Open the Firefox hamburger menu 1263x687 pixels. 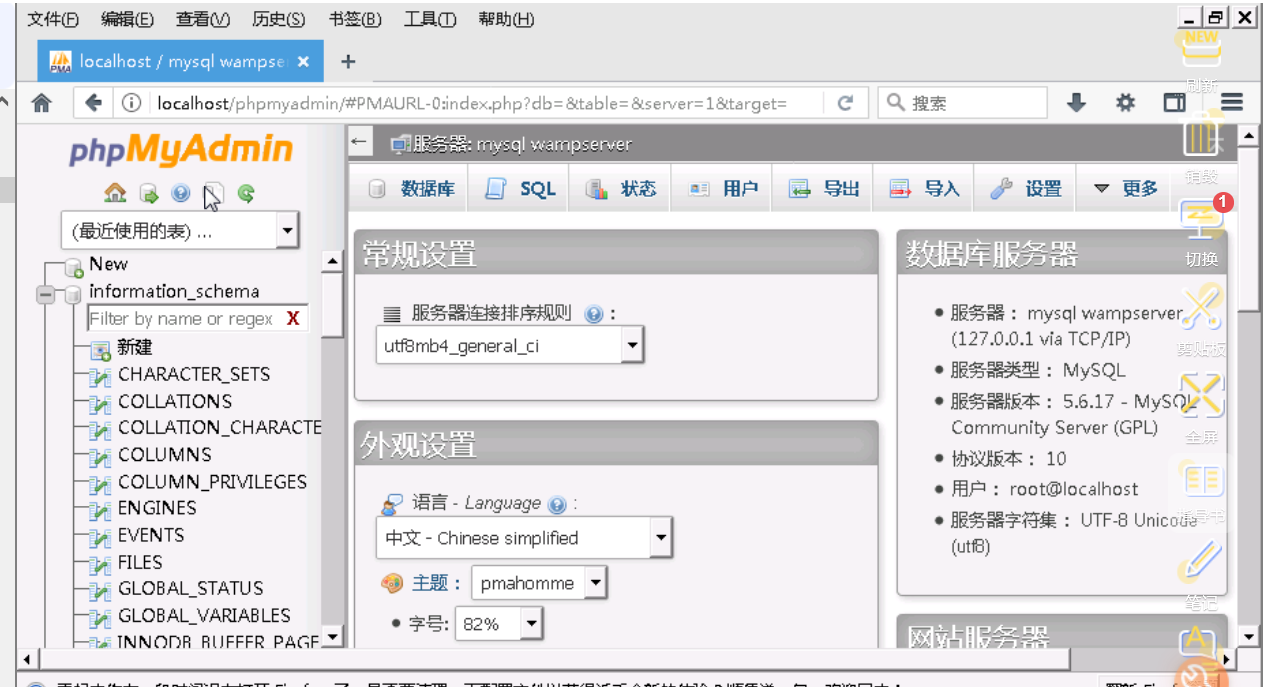(x=1232, y=103)
